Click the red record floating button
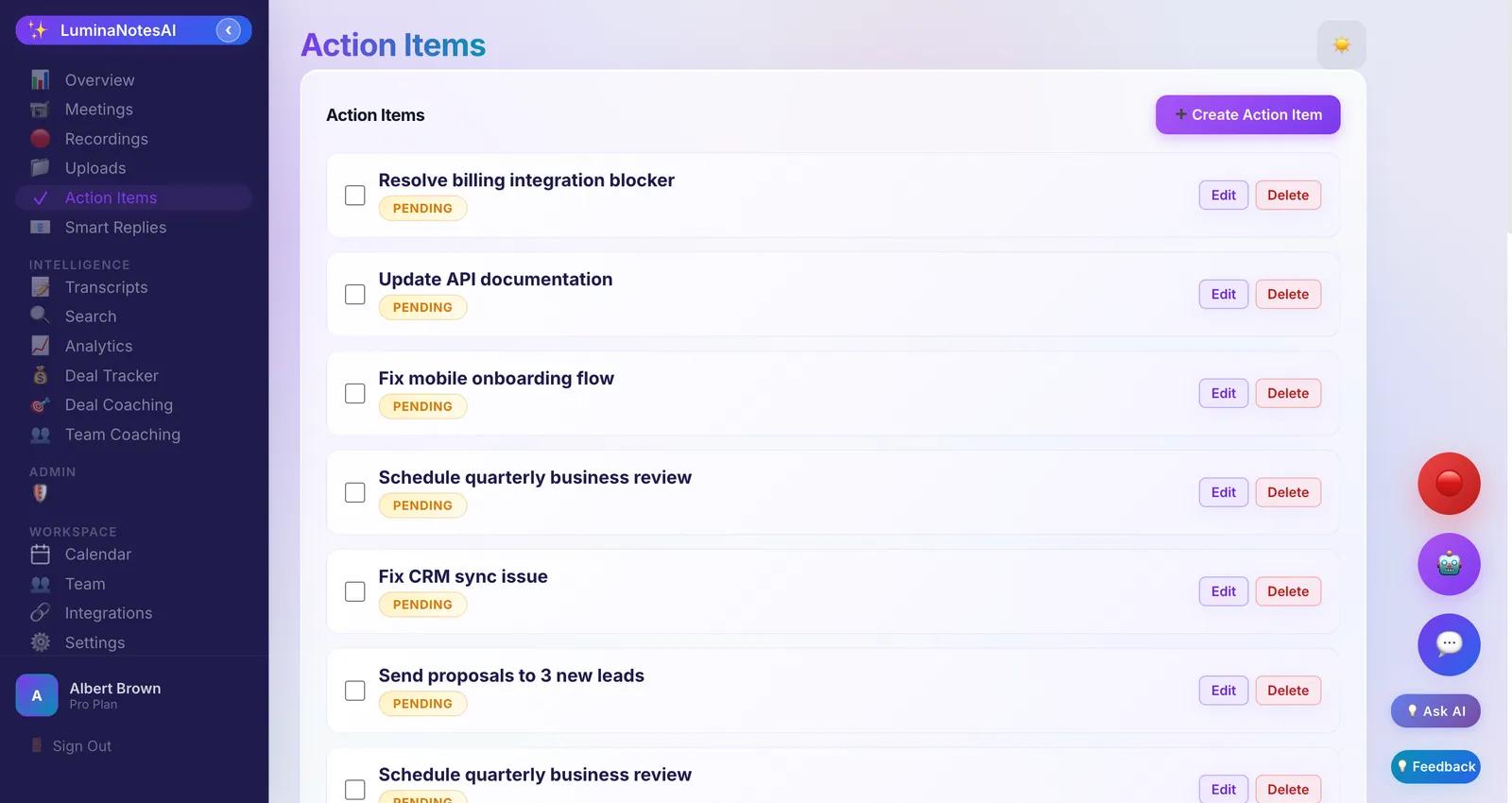 1449,484
